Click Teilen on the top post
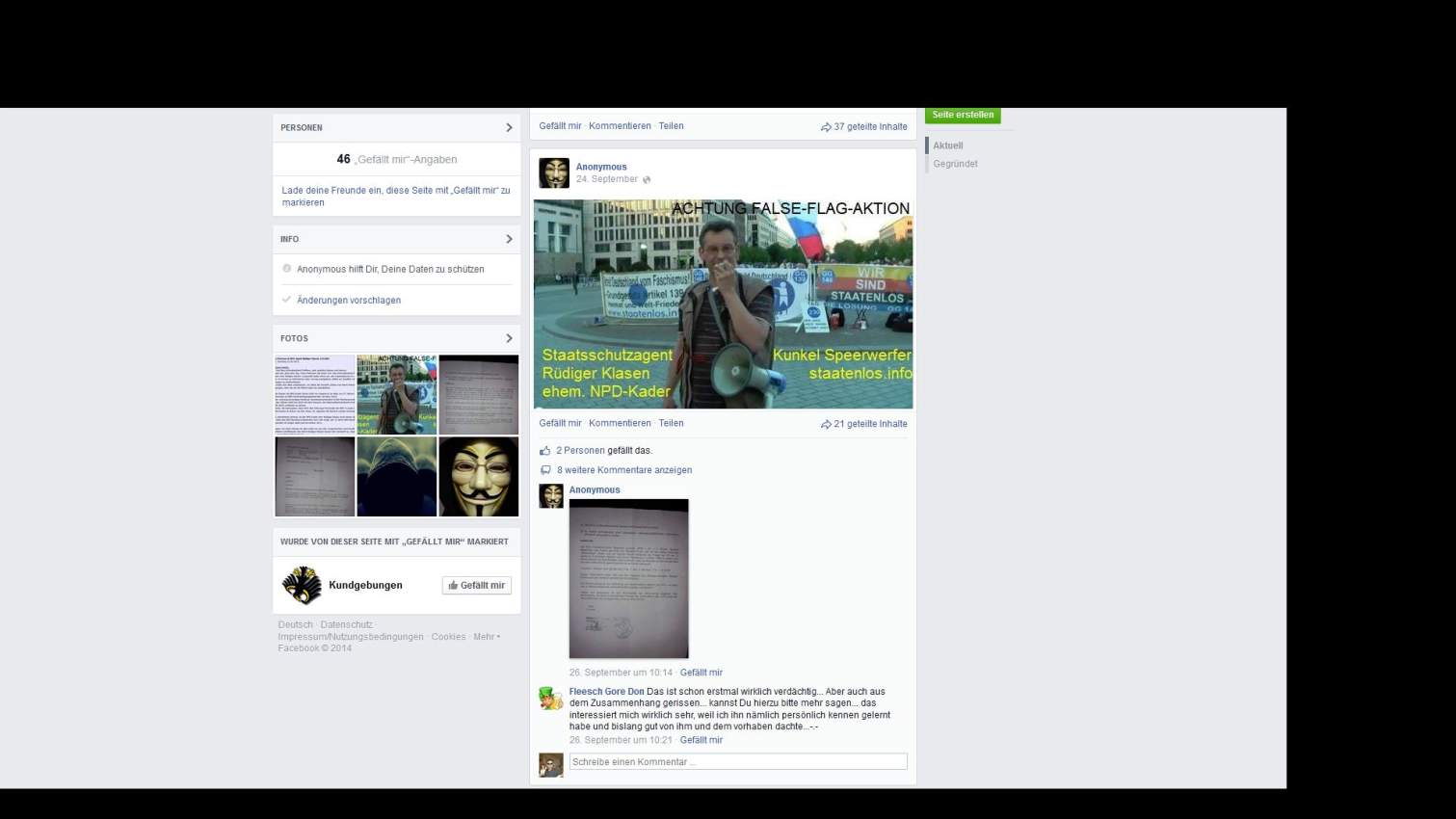The height and width of the screenshot is (819, 1456). pos(671,126)
